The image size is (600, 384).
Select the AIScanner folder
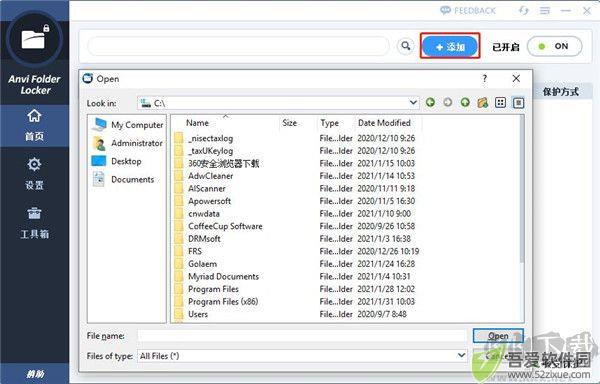(207, 189)
